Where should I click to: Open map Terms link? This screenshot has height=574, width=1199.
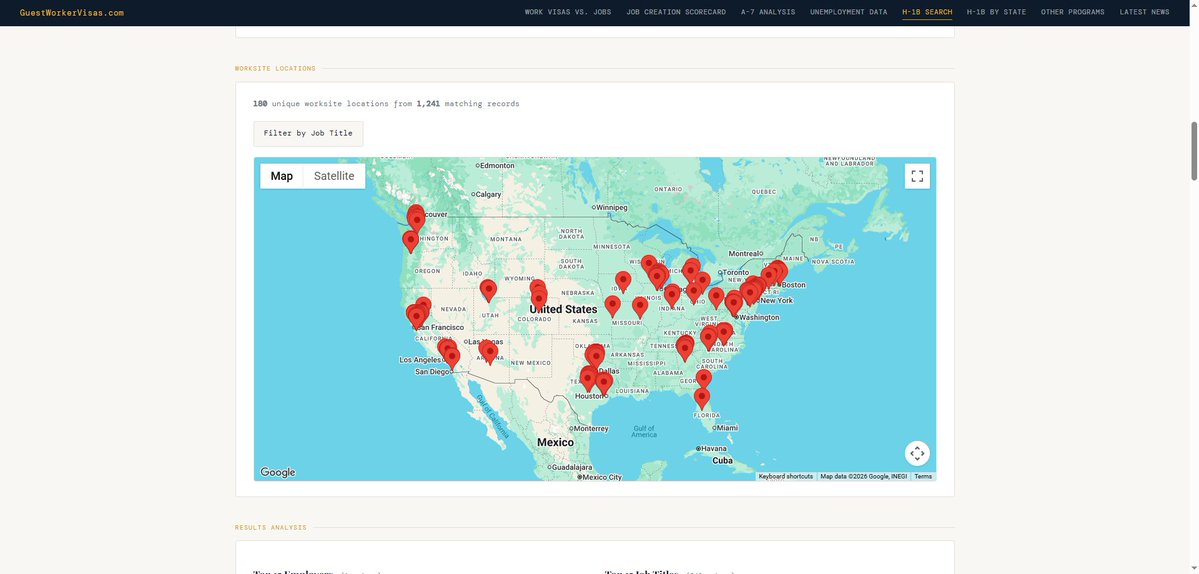click(923, 476)
